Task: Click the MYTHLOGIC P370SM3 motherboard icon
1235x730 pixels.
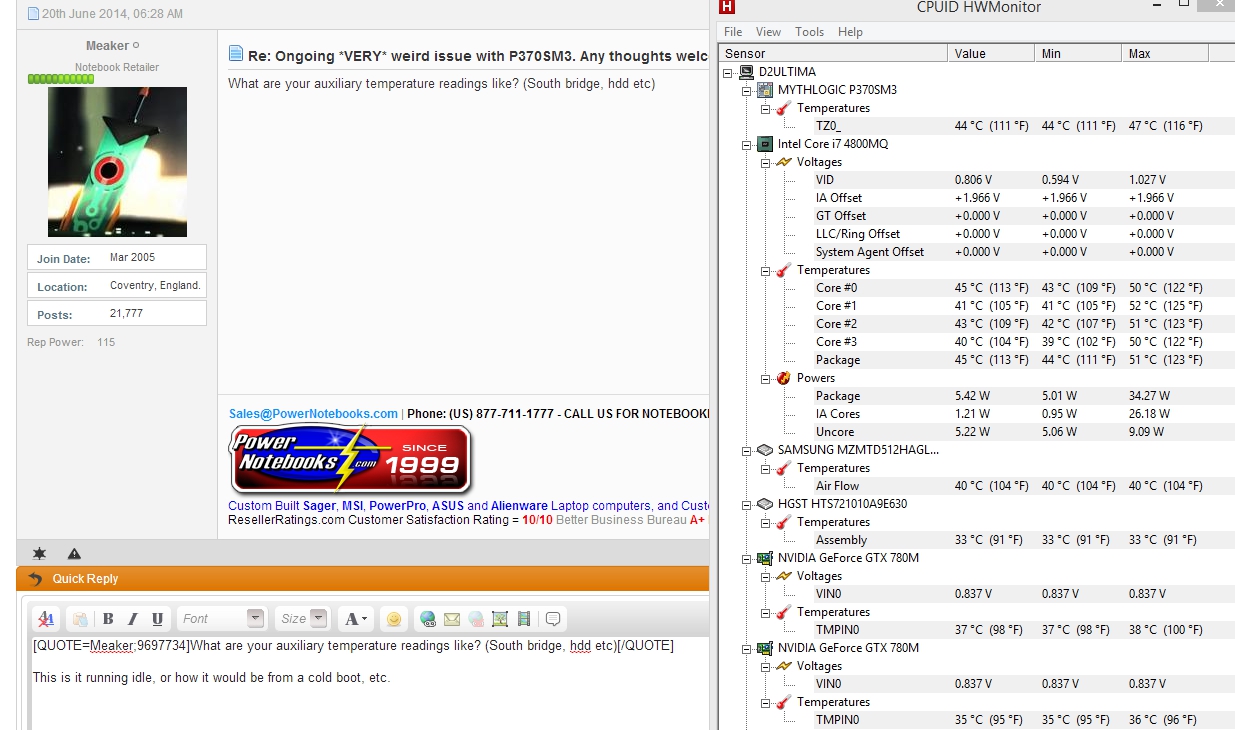Action: 765,90
